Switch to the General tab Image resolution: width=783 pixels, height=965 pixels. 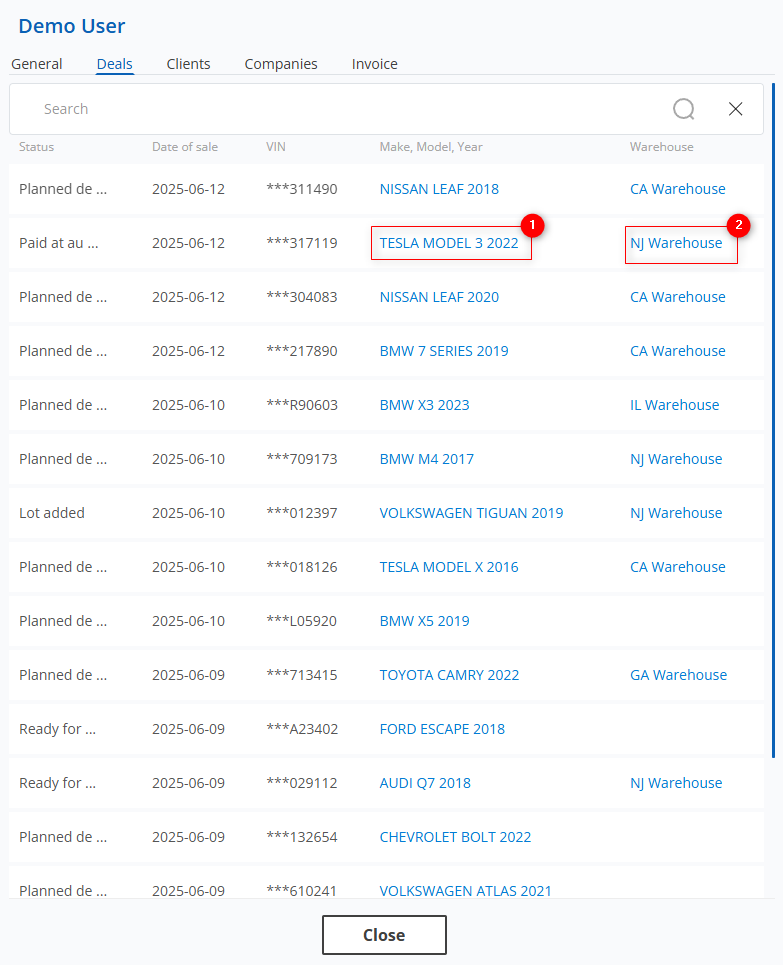[x=37, y=64]
